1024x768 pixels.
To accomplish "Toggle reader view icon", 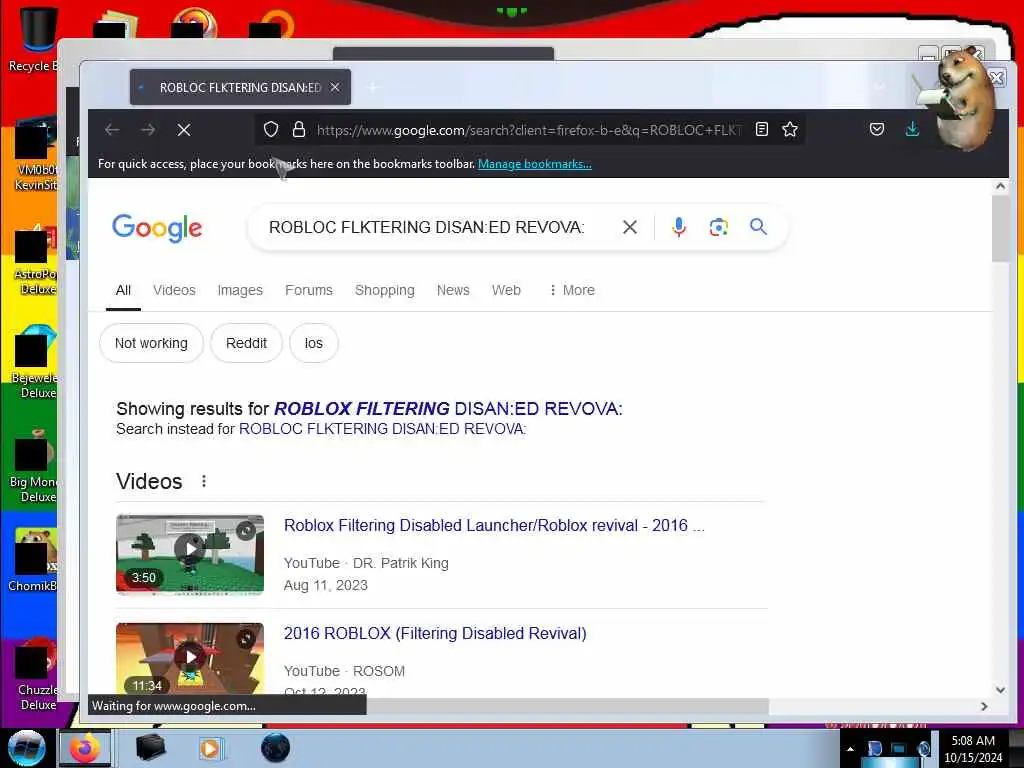I will pyautogui.click(x=761, y=129).
